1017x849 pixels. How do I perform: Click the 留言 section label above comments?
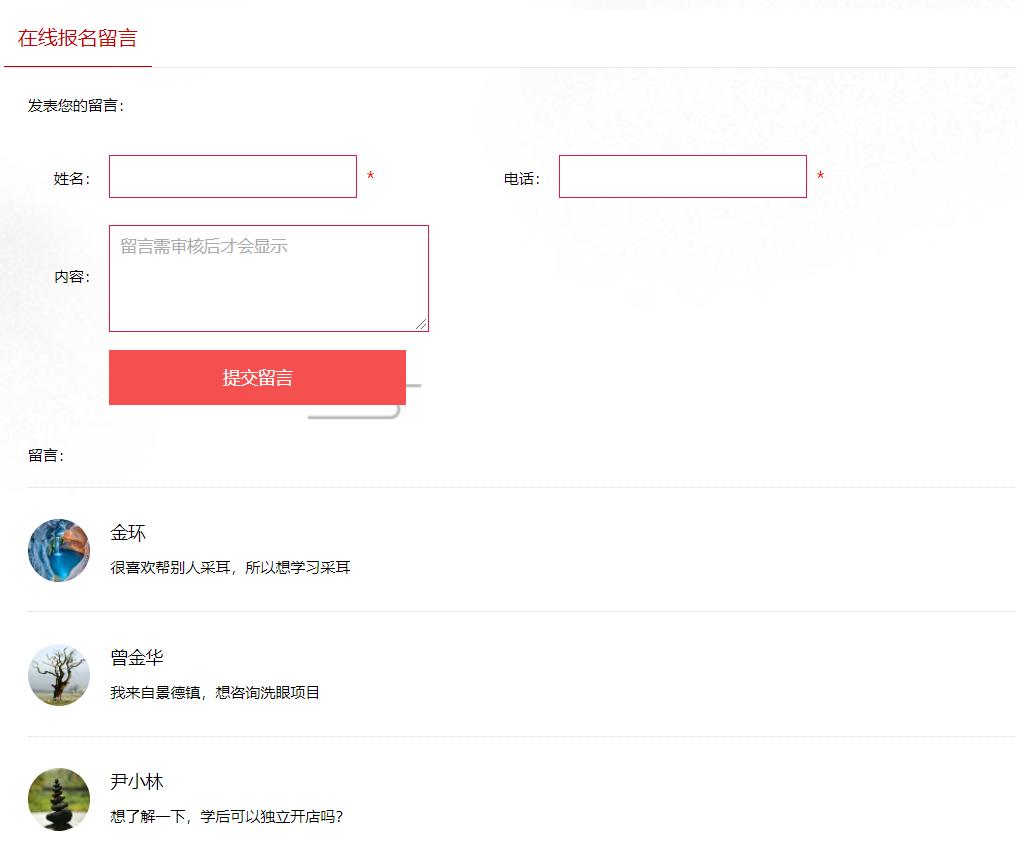point(46,456)
